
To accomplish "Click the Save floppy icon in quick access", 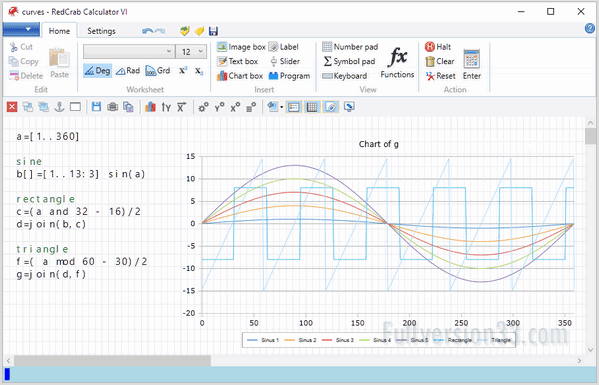I will coord(213,31).
